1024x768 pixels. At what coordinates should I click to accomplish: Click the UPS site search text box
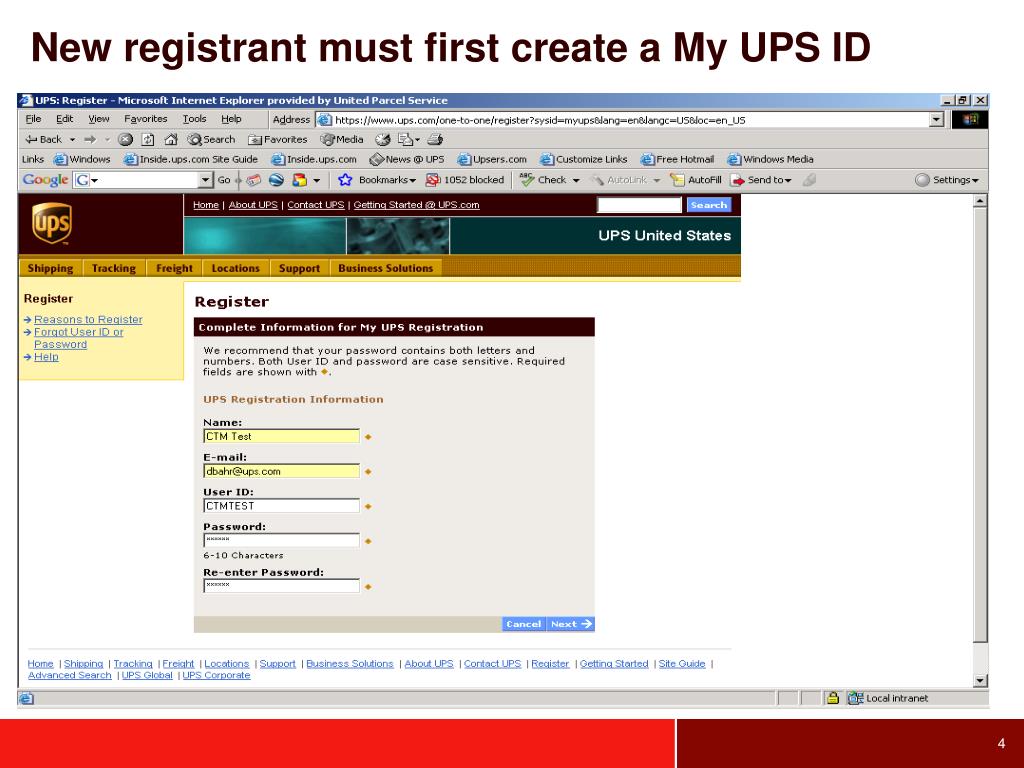pyautogui.click(x=639, y=205)
